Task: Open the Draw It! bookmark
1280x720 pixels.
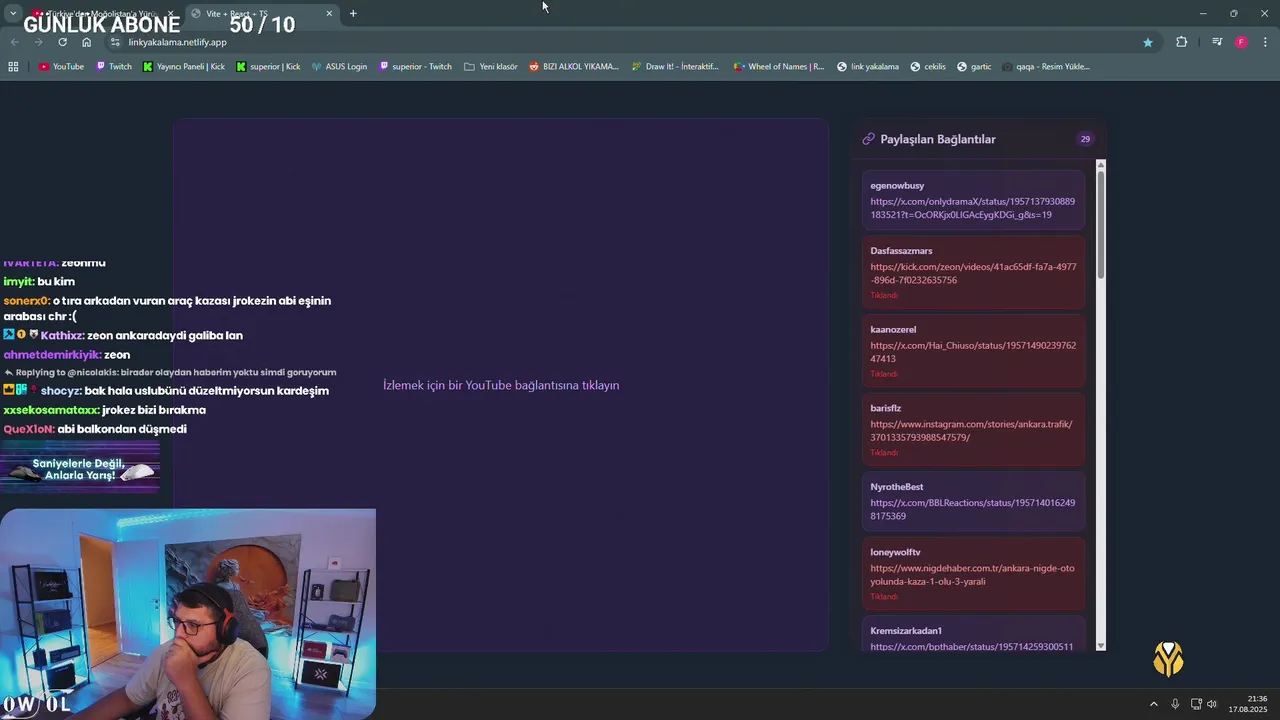Action: coord(675,67)
